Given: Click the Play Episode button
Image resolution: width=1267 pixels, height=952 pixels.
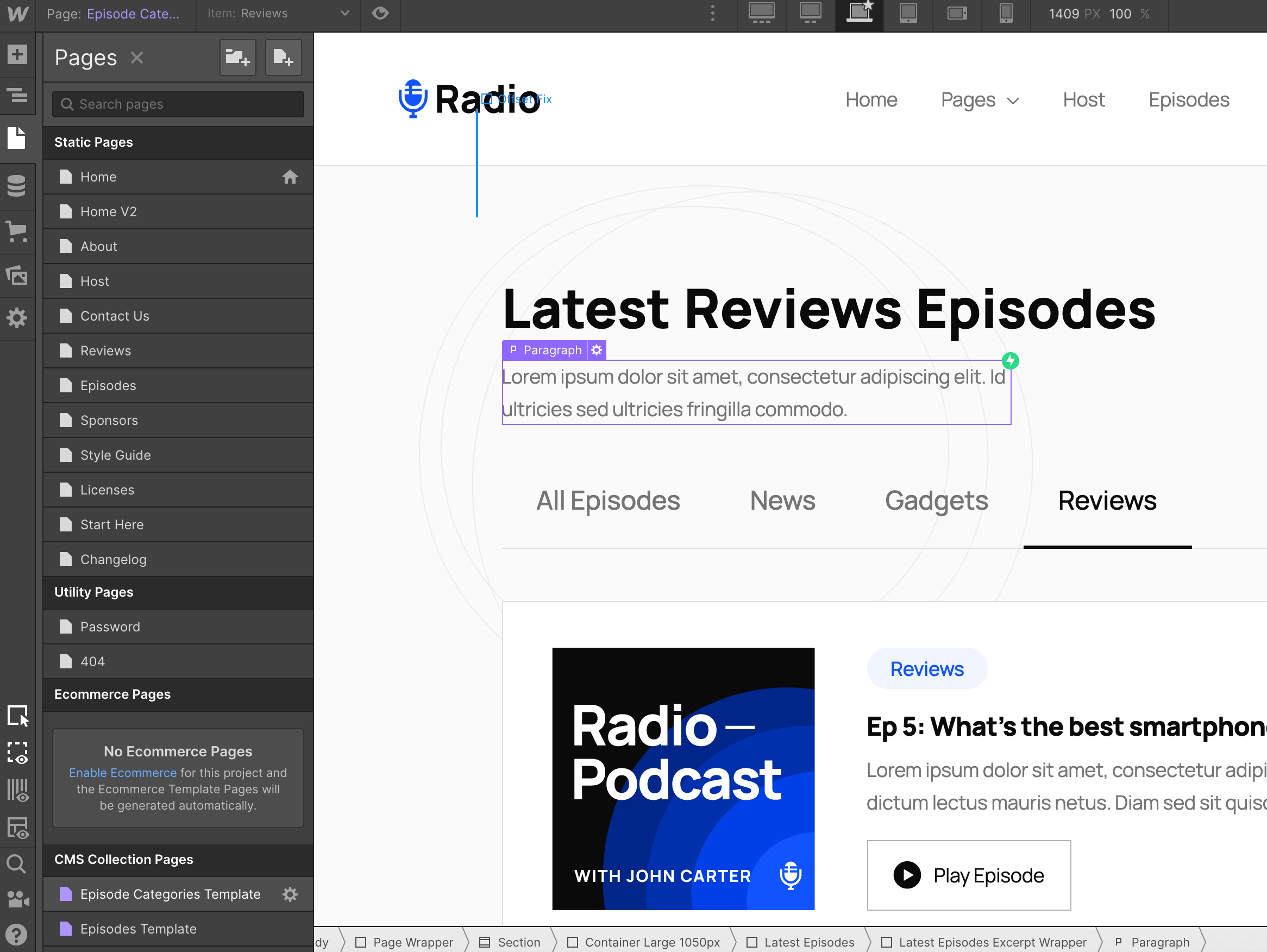Looking at the screenshot, I should [x=969, y=875].
